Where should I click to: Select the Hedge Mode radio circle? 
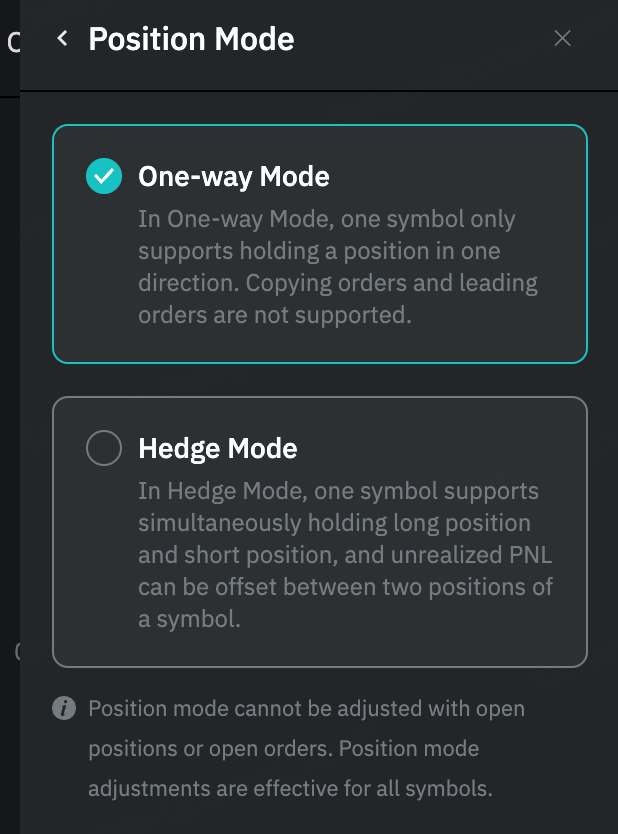[104, 449]
